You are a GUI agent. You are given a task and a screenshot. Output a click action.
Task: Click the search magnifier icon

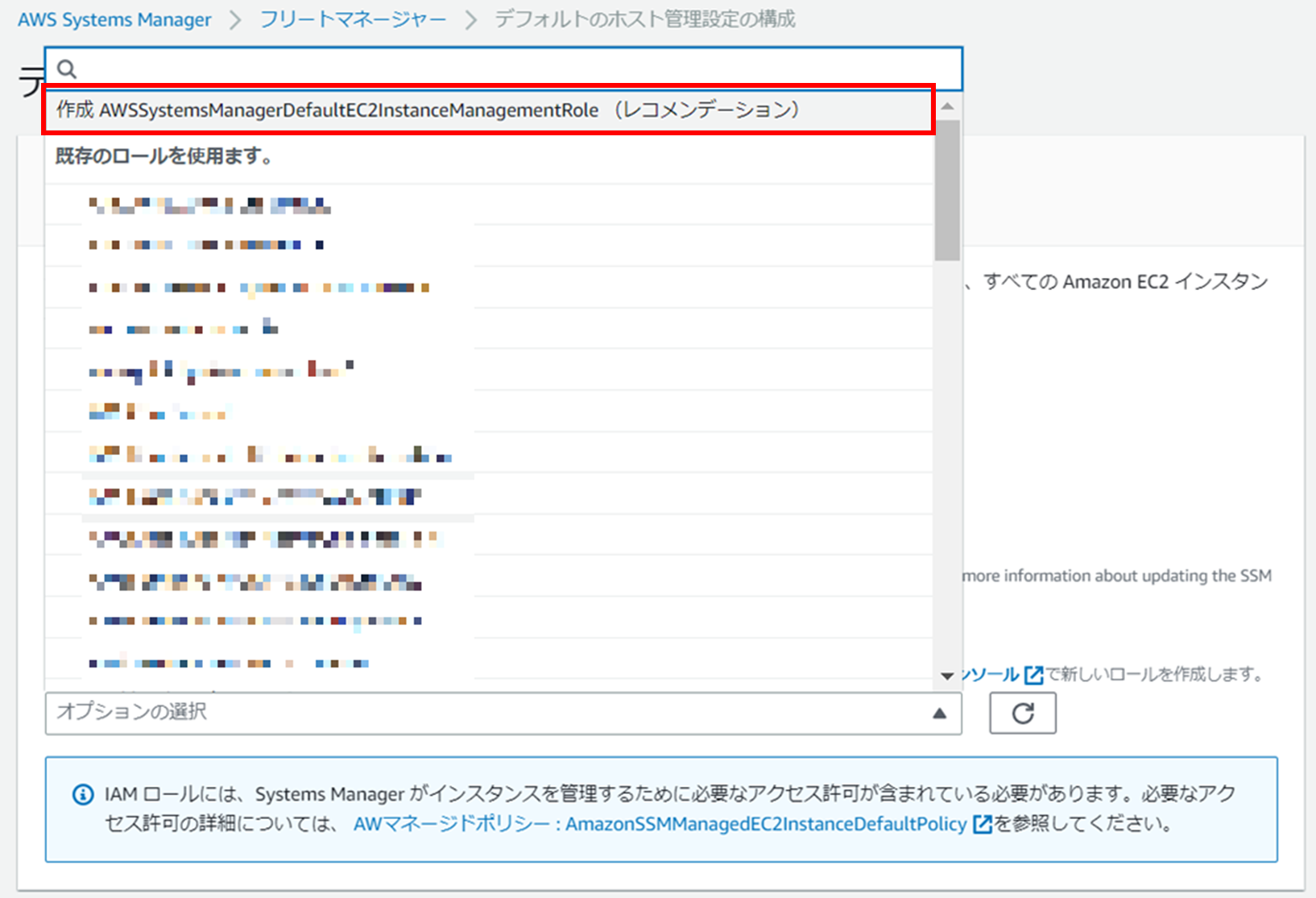[67, 69]
